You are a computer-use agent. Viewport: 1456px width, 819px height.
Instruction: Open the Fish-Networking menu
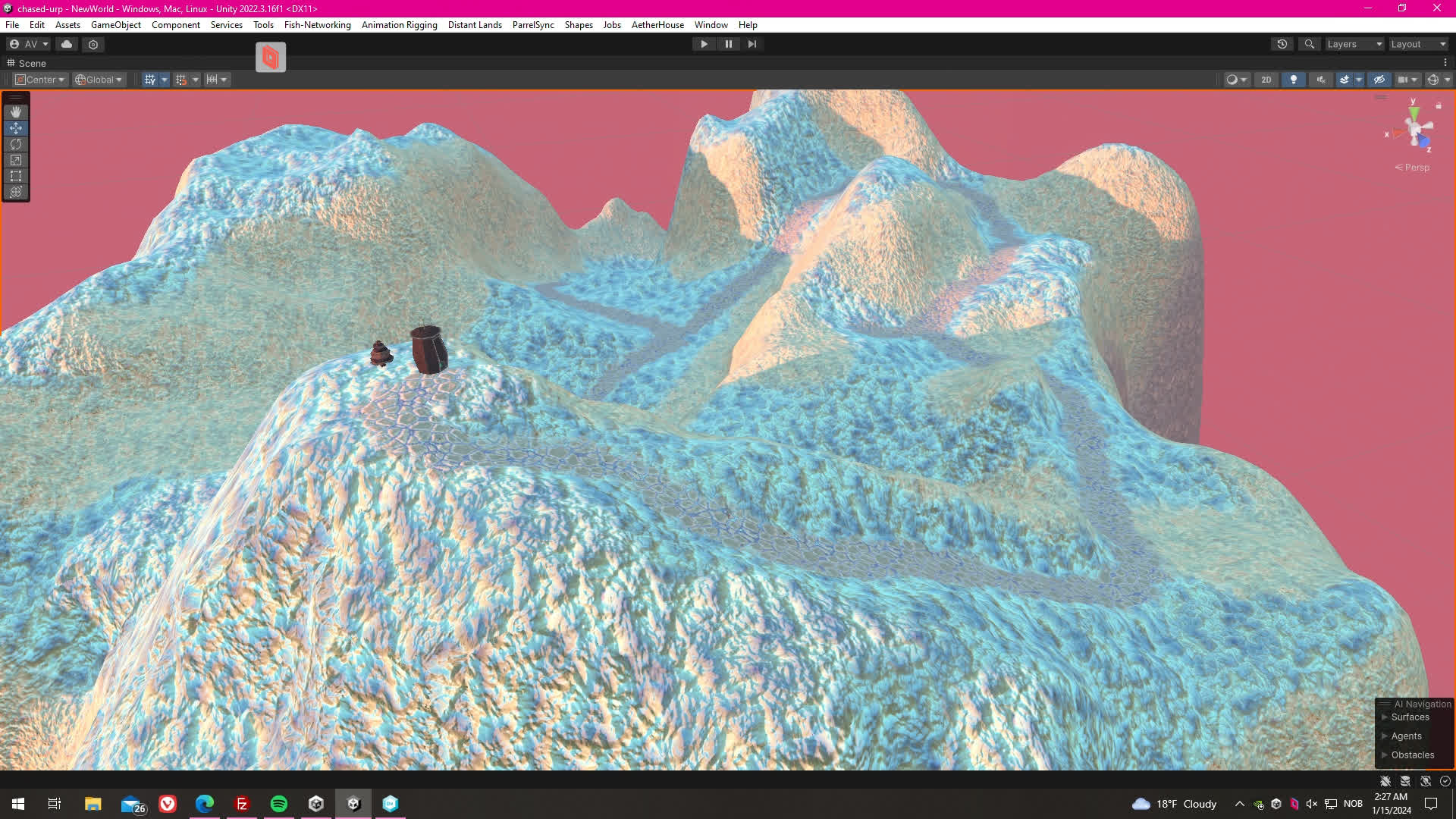tap(317, 25)
